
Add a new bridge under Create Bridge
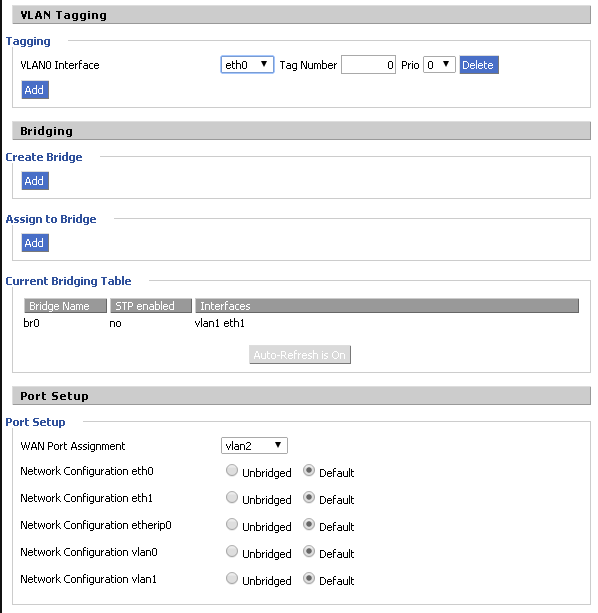[x=35, y=181]
